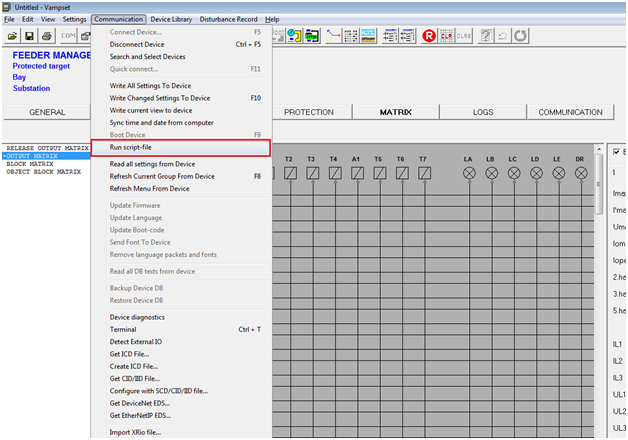Switch to the COMMUNICATION tab
628x440 pixels.
(x=570, y=112)
